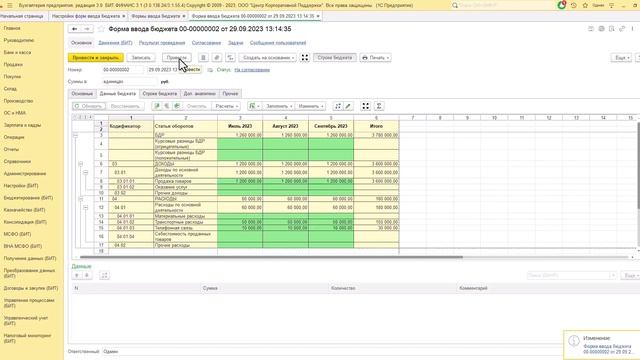Open the main menu hamburger icon
The height and width of the screenshot is (360, 640).
(x=10, y=5)
